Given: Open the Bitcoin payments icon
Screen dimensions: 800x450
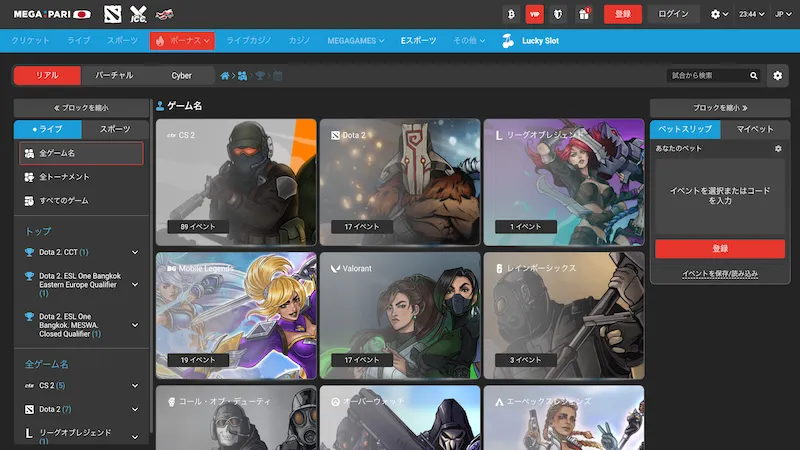Looking at the screenshot, I should (511, 14).
